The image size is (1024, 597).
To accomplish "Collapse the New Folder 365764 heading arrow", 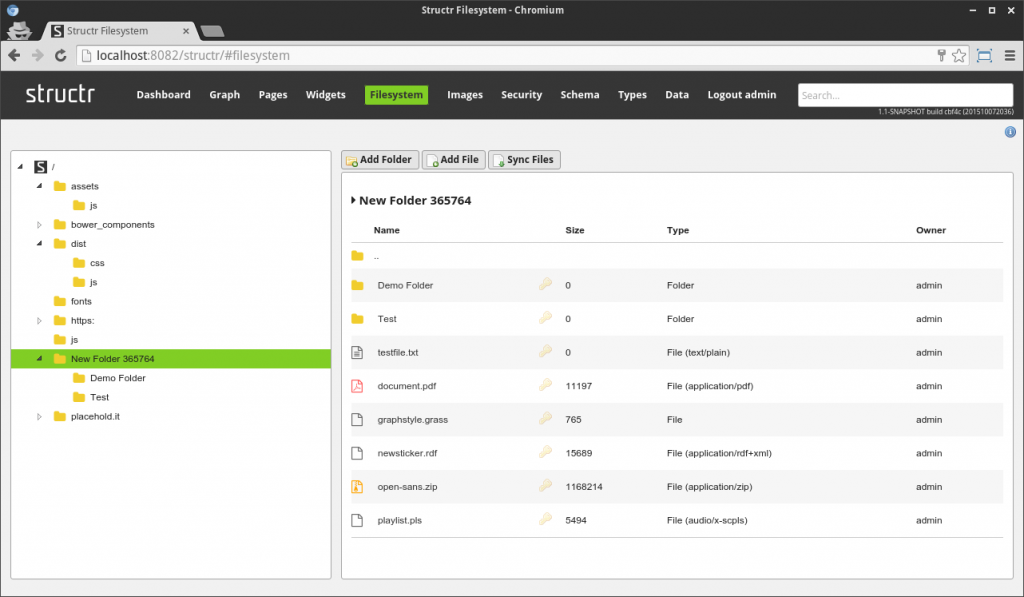I will click(352, 200).
